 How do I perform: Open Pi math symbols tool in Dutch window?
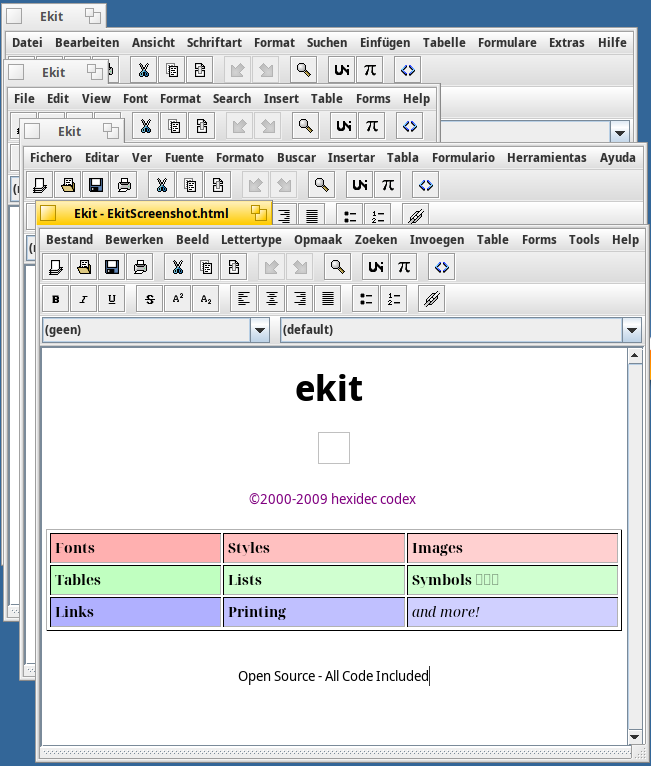click(x=404, y=267)
